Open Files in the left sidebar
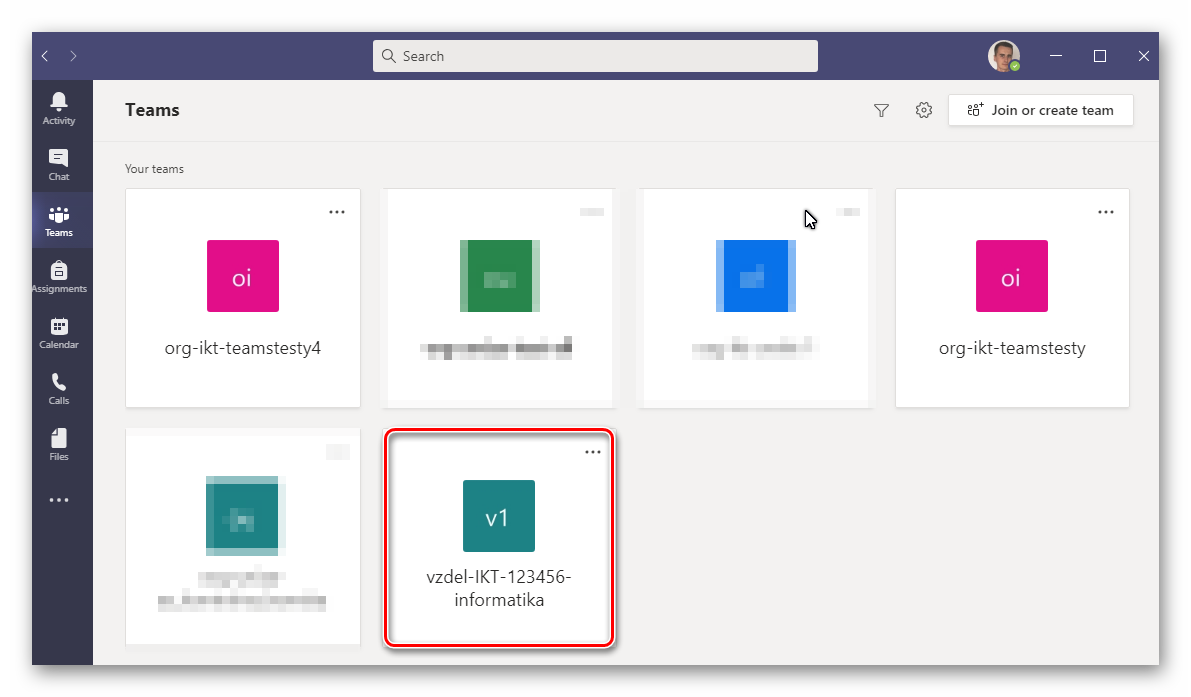The height and width of the screenshot is (697, 1191). pos(59,444)
